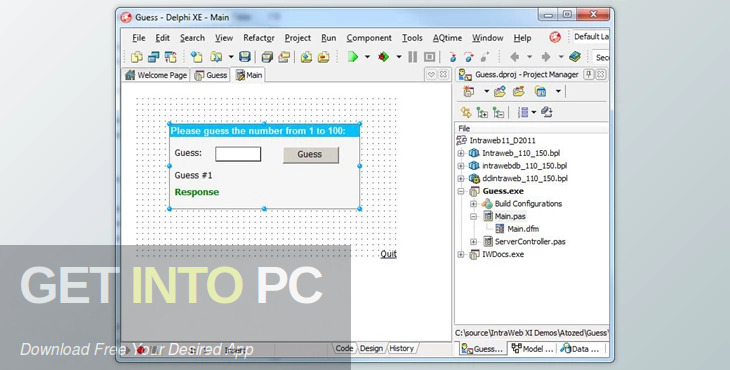Expand the intrawebdb_110_150.bpl node

(460, 166)
